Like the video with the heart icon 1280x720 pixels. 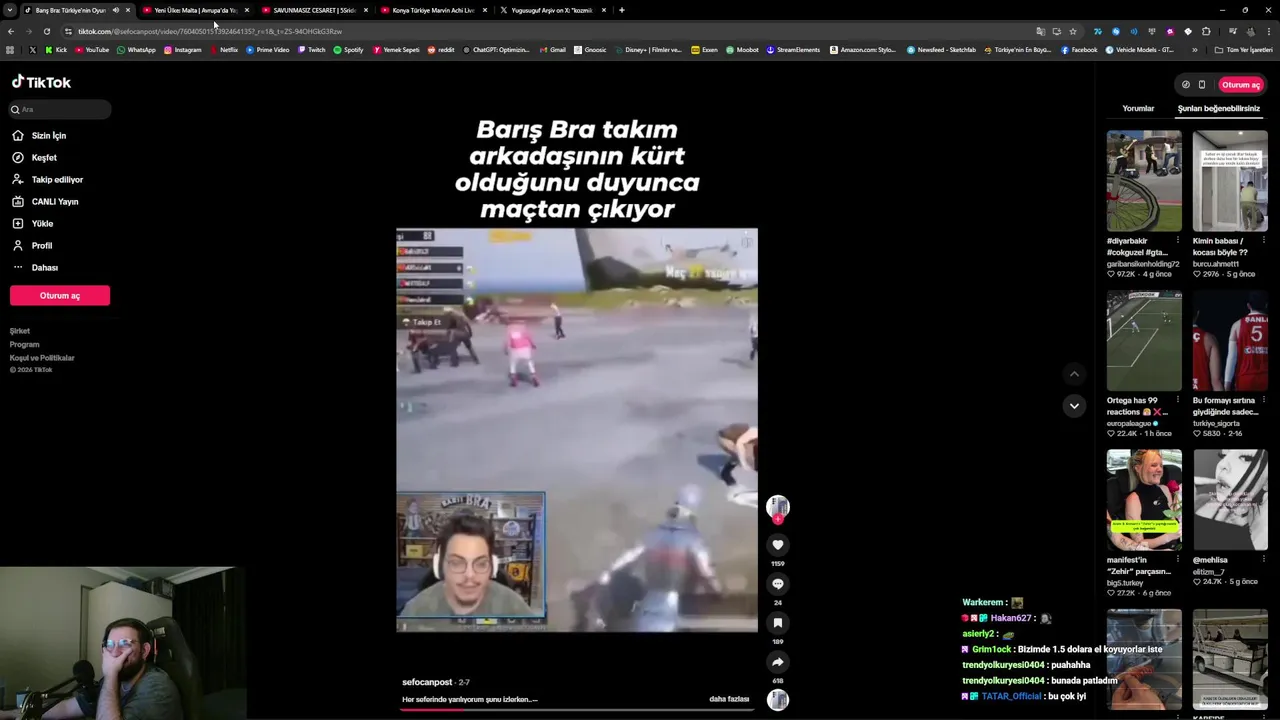pos(778,545)
